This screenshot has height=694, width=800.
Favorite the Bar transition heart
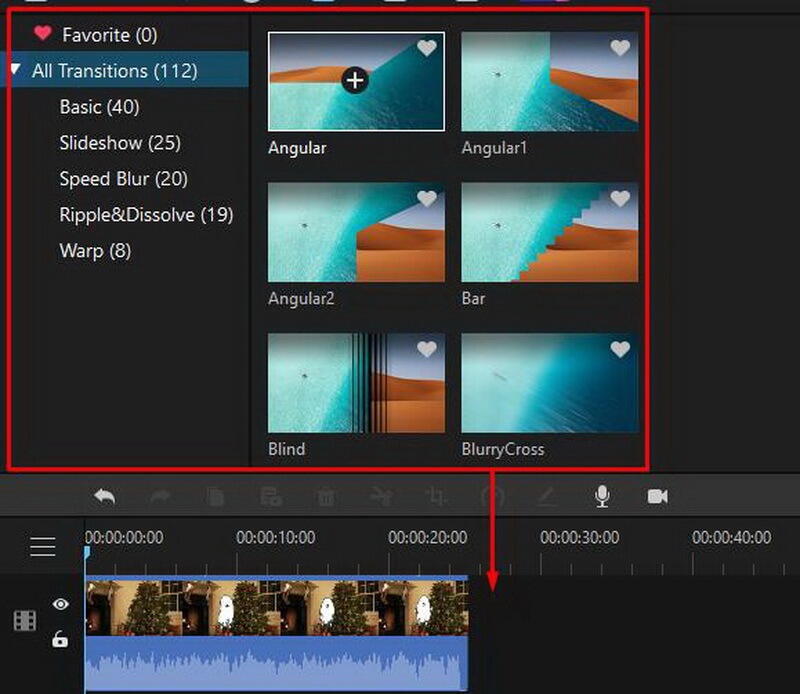[x=620, y=199]
